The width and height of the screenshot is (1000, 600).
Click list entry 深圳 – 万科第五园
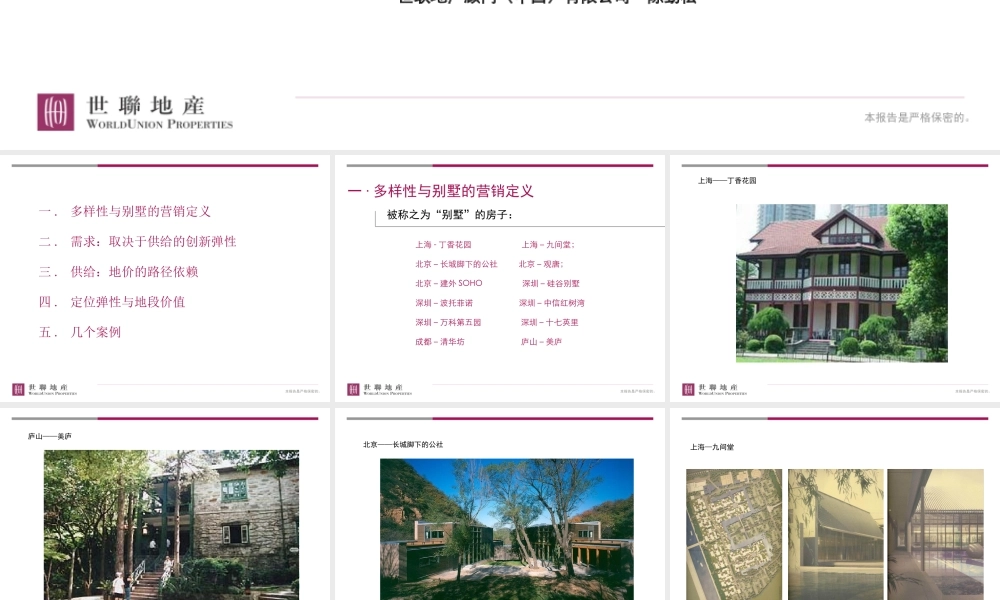coord(448,323)
